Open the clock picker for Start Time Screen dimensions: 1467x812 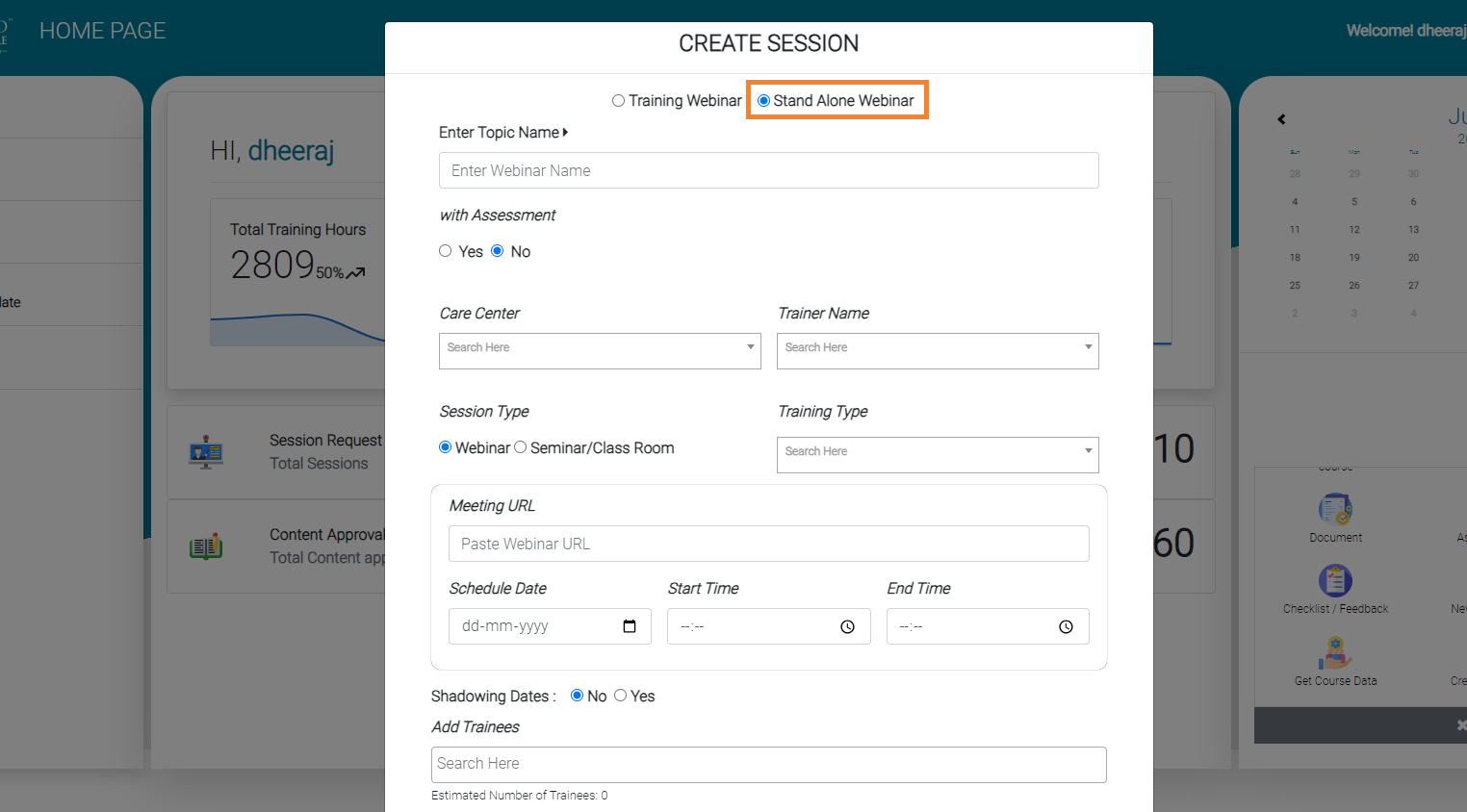tap(848, 625)
